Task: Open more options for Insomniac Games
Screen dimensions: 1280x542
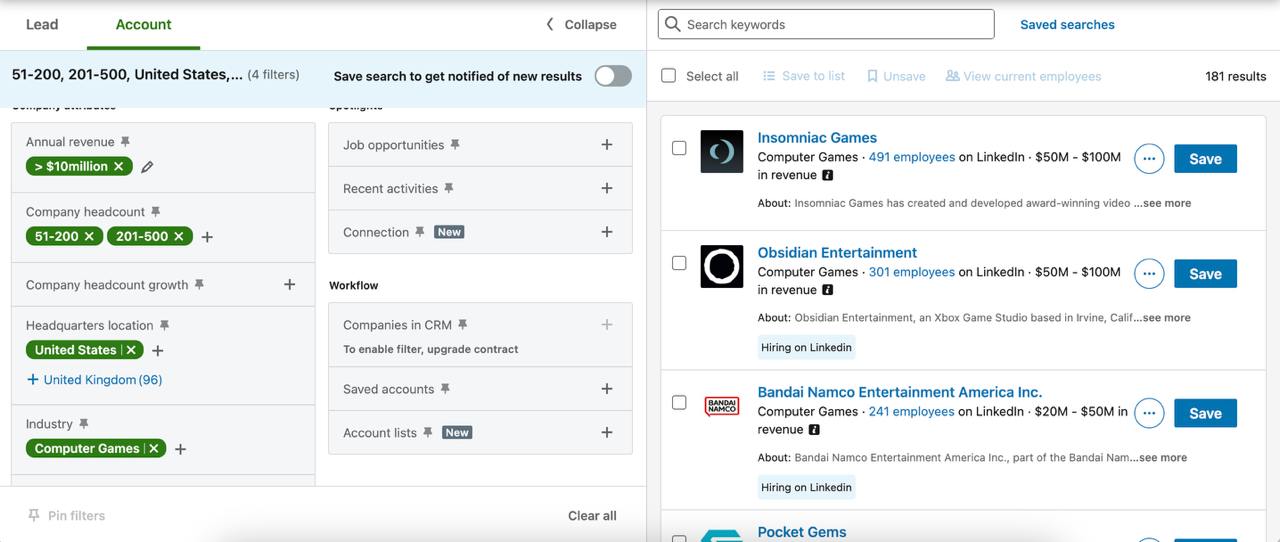Action: pyautogui.click(x=1149, y=158)
